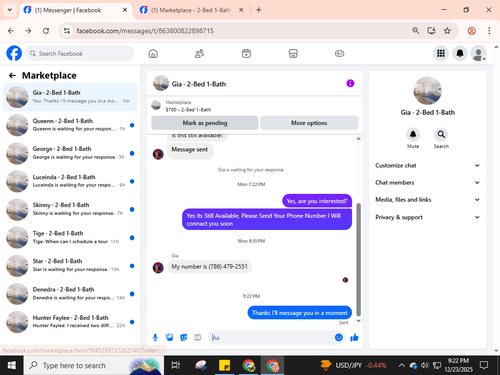Search within the Gia conversation

coord(441,135)
